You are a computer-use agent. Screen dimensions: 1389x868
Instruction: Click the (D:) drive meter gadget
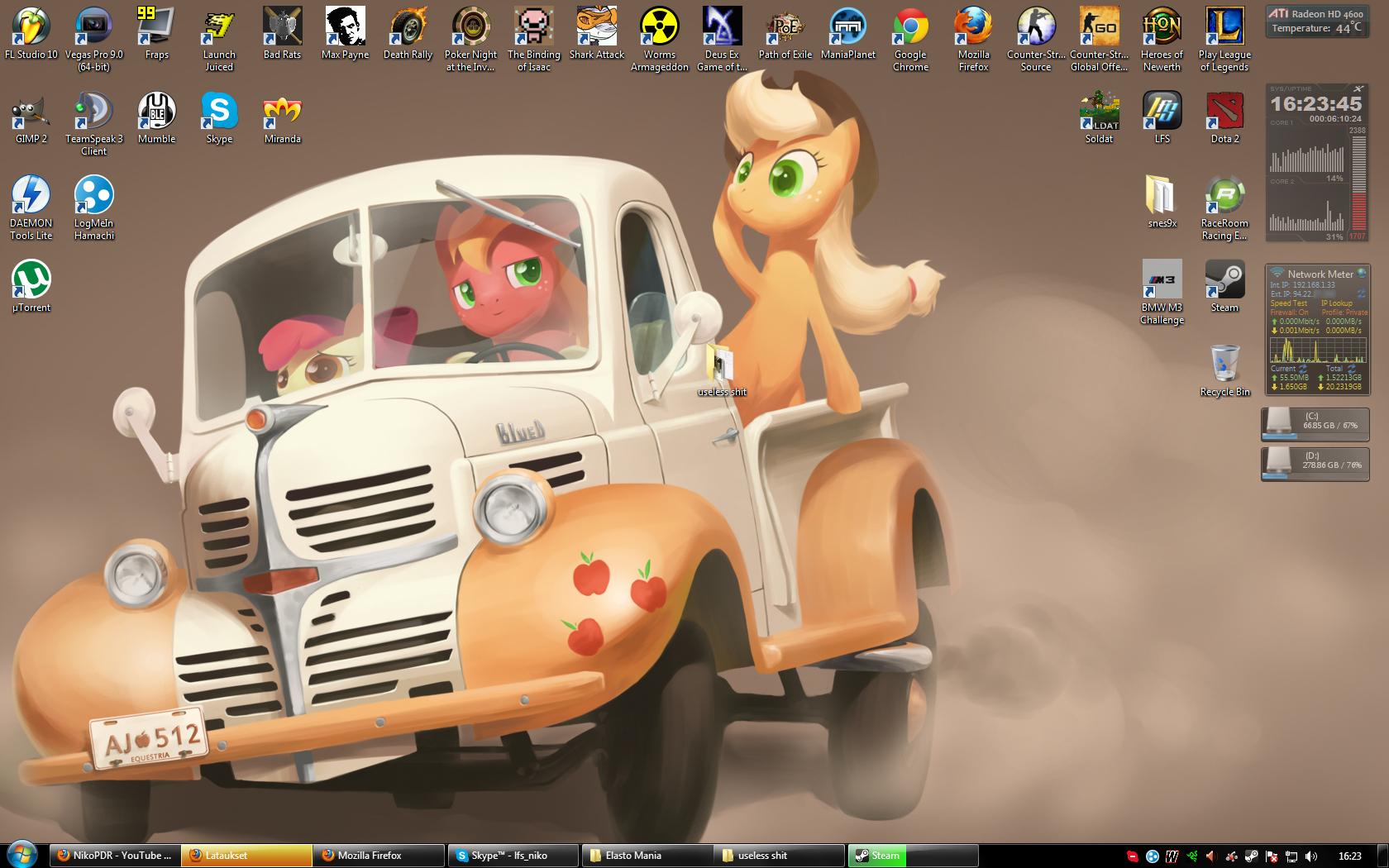pyautogui.click(x=1315, y=464)
